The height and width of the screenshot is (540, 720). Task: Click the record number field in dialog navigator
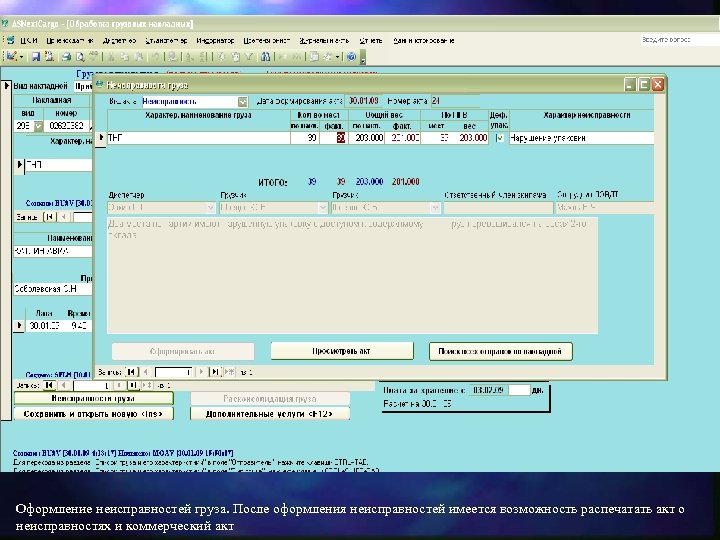click(173, 372)
